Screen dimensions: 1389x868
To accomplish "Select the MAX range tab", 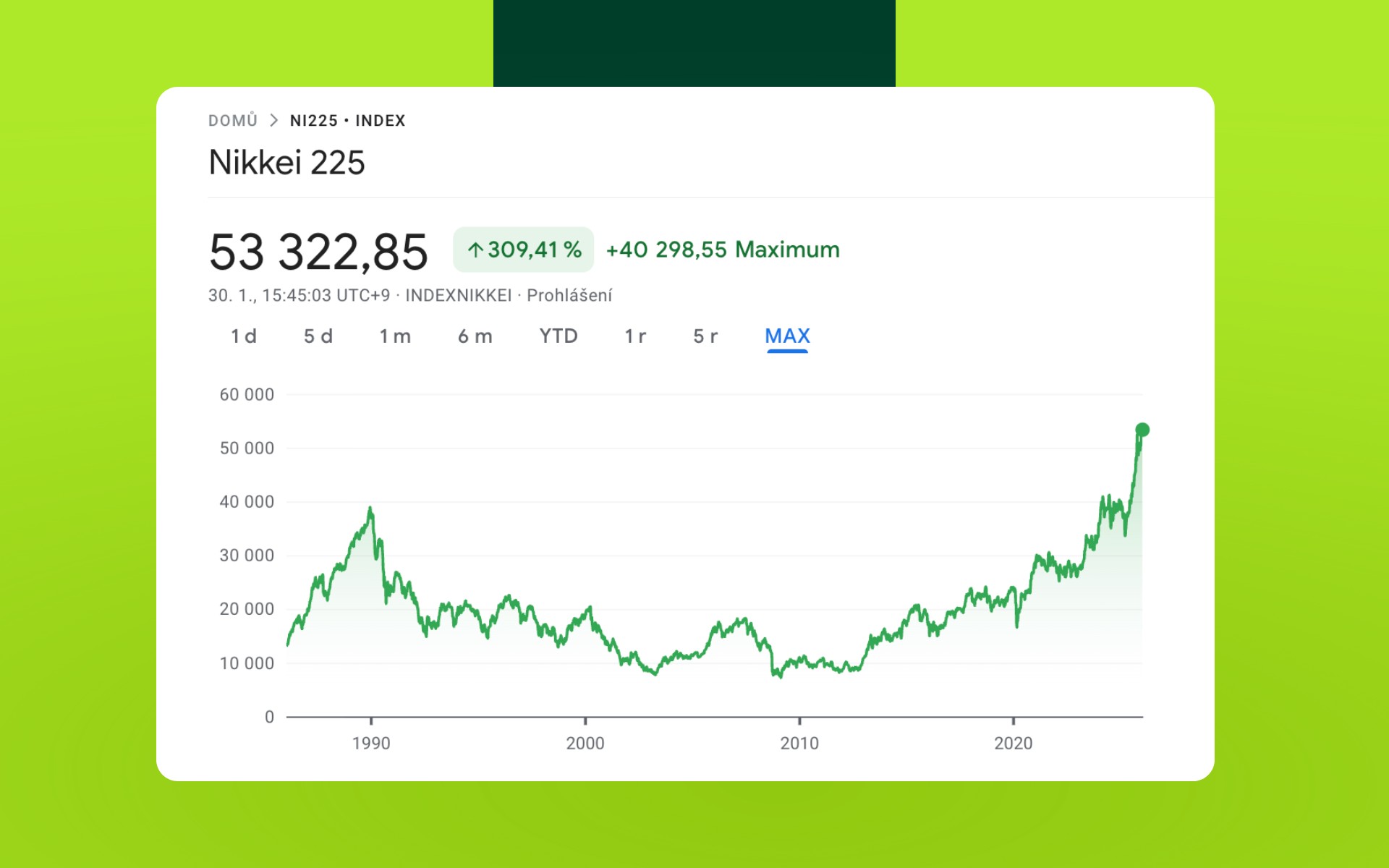I will point(787,336).
